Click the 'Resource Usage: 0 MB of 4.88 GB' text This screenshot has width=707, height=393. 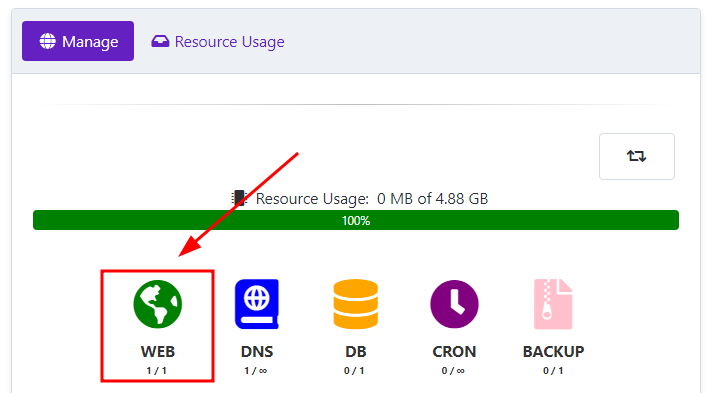point(372,198)
